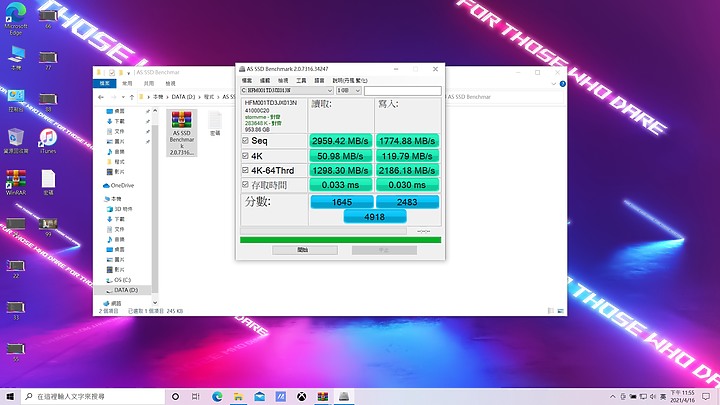Select desktop image thumbnail labeled 66

[48, 18]
